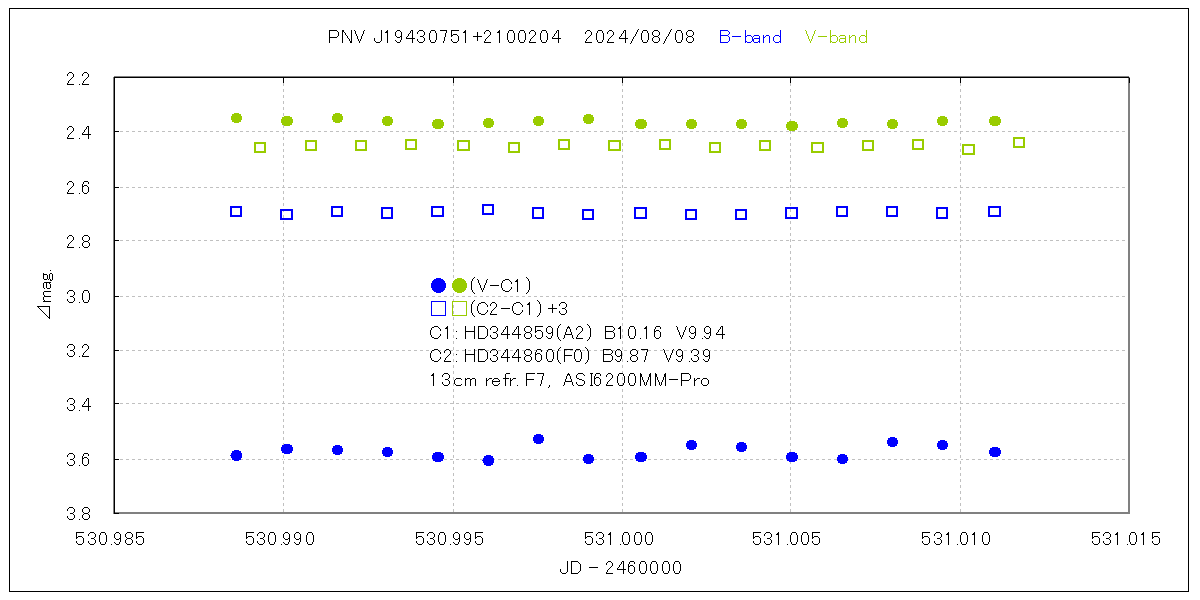Click the leftmost blue filled data point

click(x=236, y=455)
